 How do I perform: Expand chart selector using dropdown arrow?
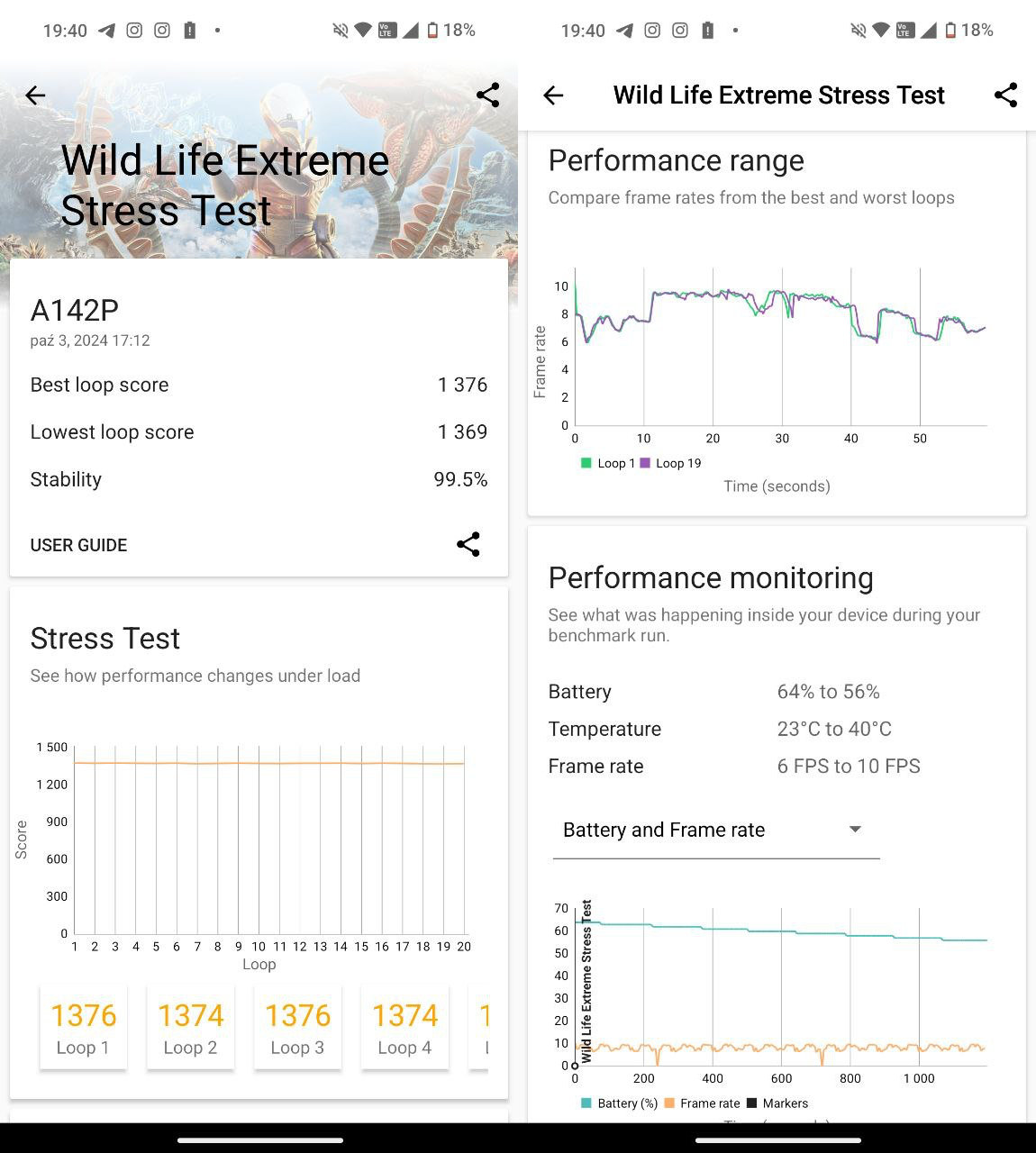855,830
